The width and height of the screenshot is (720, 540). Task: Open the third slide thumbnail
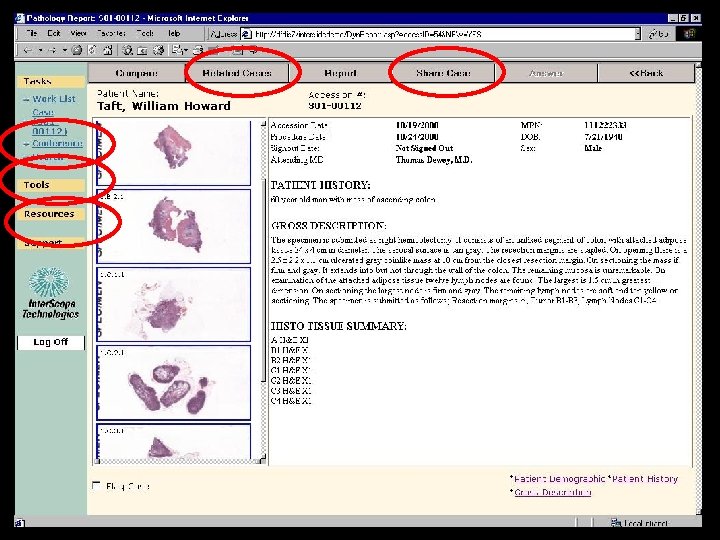click(174, 304)
